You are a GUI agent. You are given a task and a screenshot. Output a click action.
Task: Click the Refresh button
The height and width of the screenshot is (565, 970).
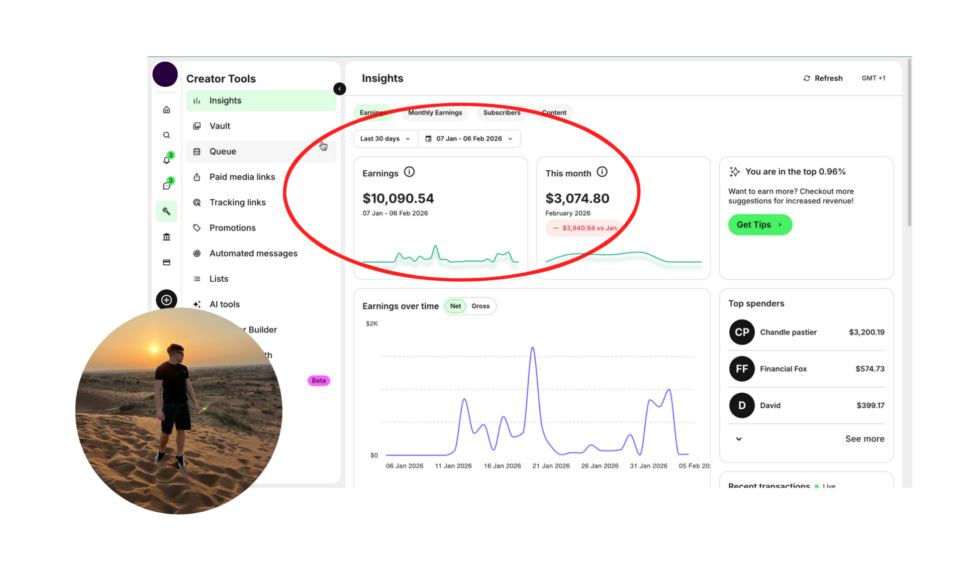coord(823,78)
